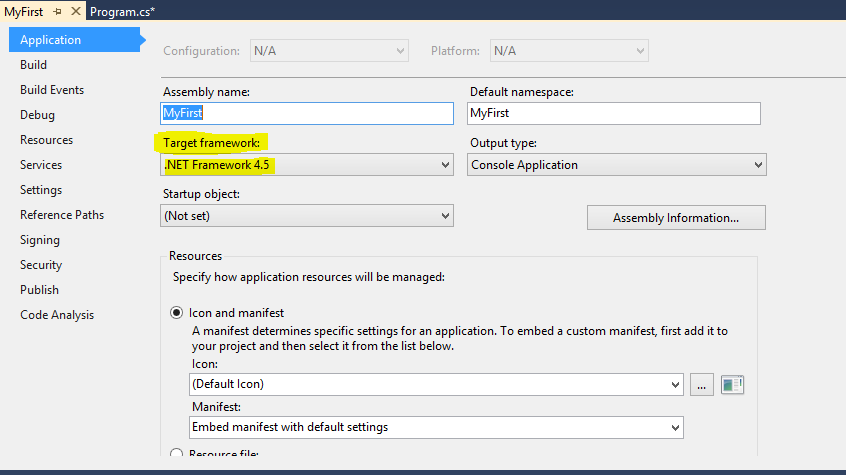Image resolution: width=846 pixels, height=475 pixels.
Task: Focus the Default namespace input box
Action: tap(614, 114)
